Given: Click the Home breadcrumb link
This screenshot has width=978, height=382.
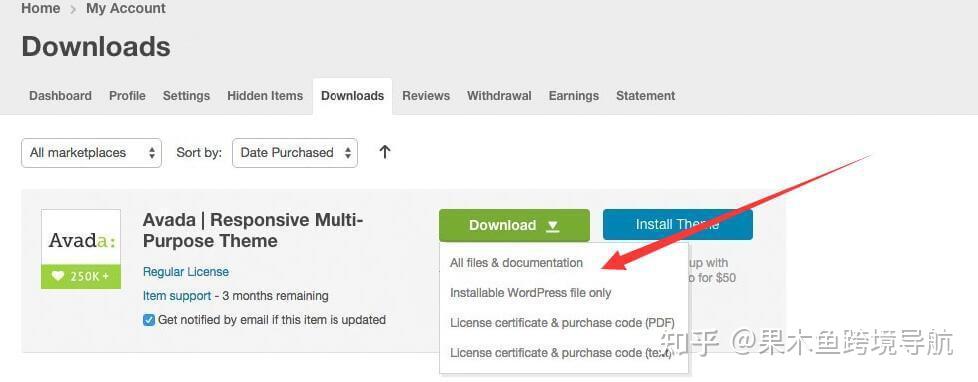Looking at the screenshot, I should tap(41, 9).
